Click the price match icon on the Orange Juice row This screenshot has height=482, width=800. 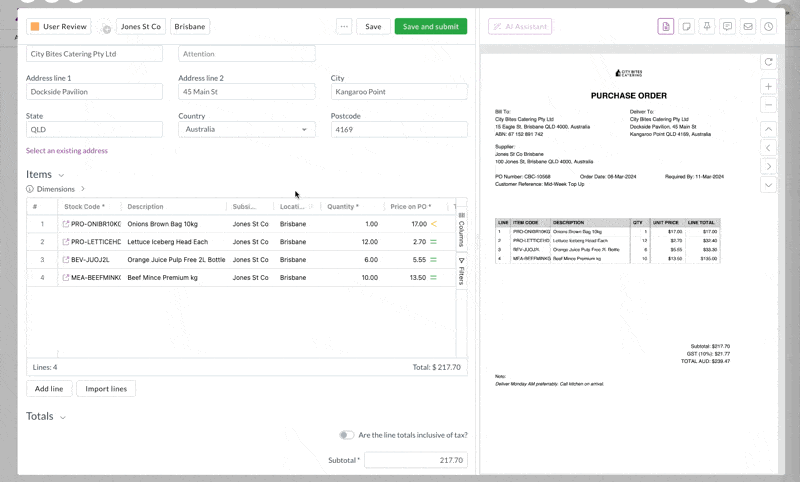[434, 260]
